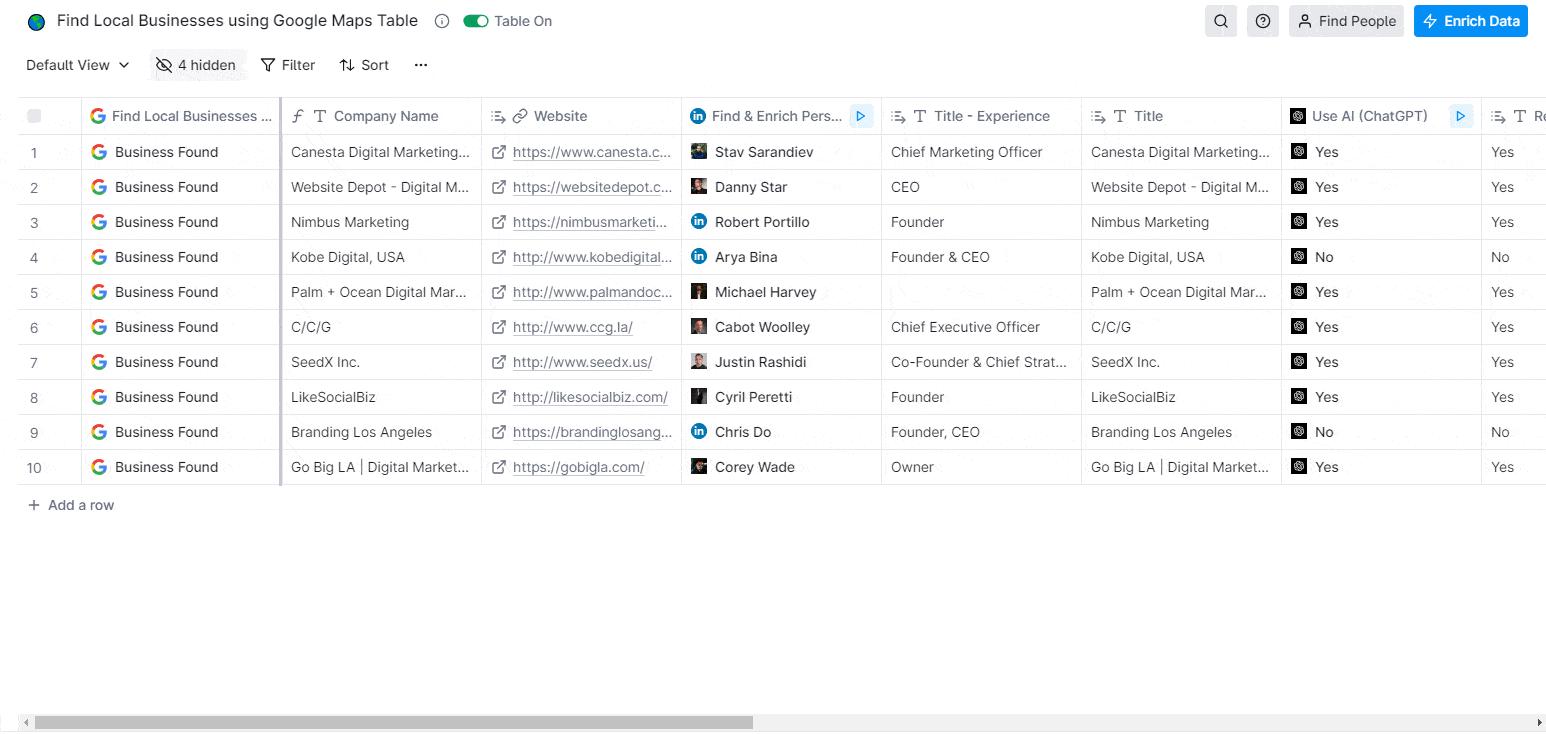Expand the Default View dropdown

[x=78, y=65]
